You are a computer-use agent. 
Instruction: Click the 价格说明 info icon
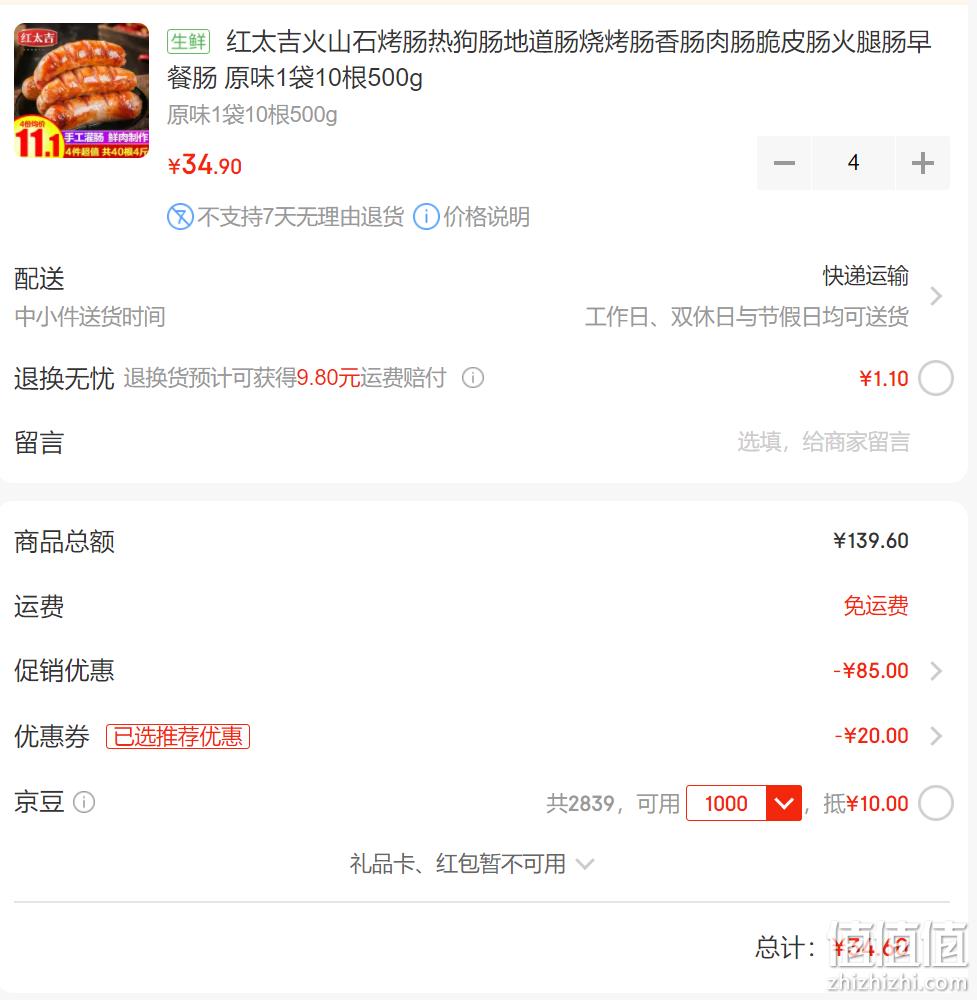427,217
